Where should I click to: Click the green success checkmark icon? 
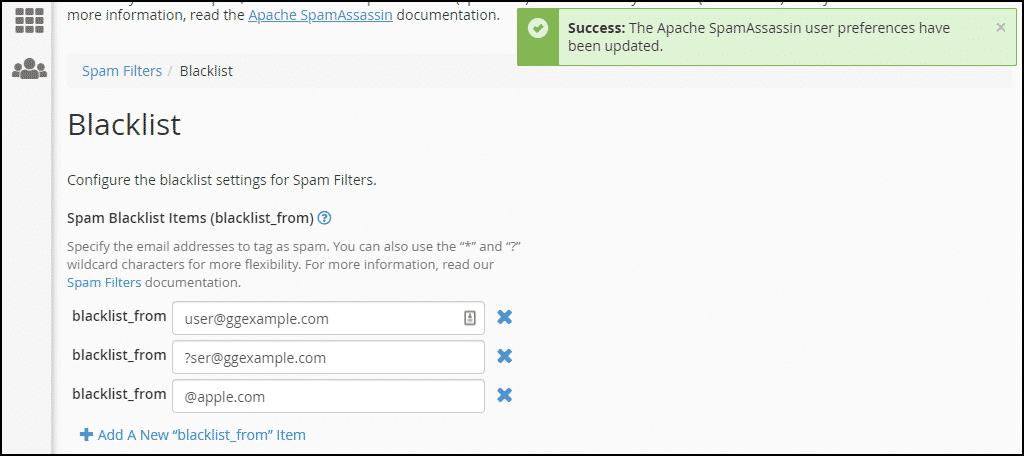(538, 29)
